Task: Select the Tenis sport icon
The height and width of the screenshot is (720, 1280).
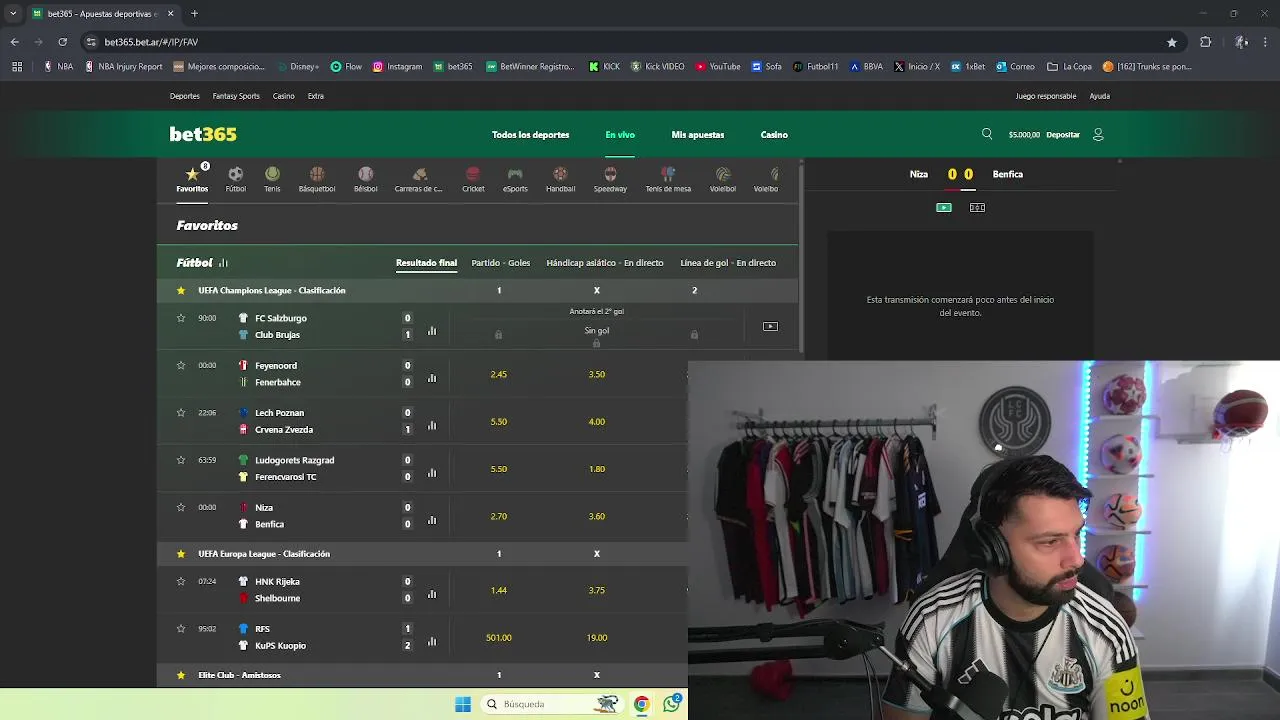Action: click(272, 180)
